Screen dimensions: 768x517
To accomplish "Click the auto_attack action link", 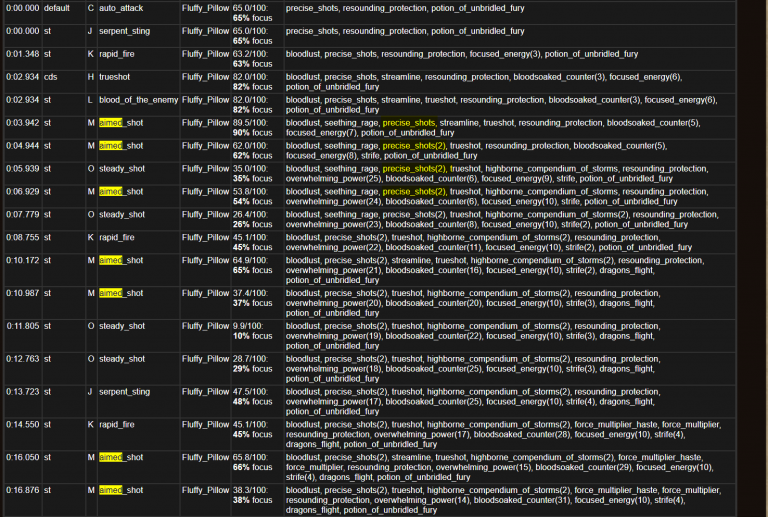I will click(122, 8).
